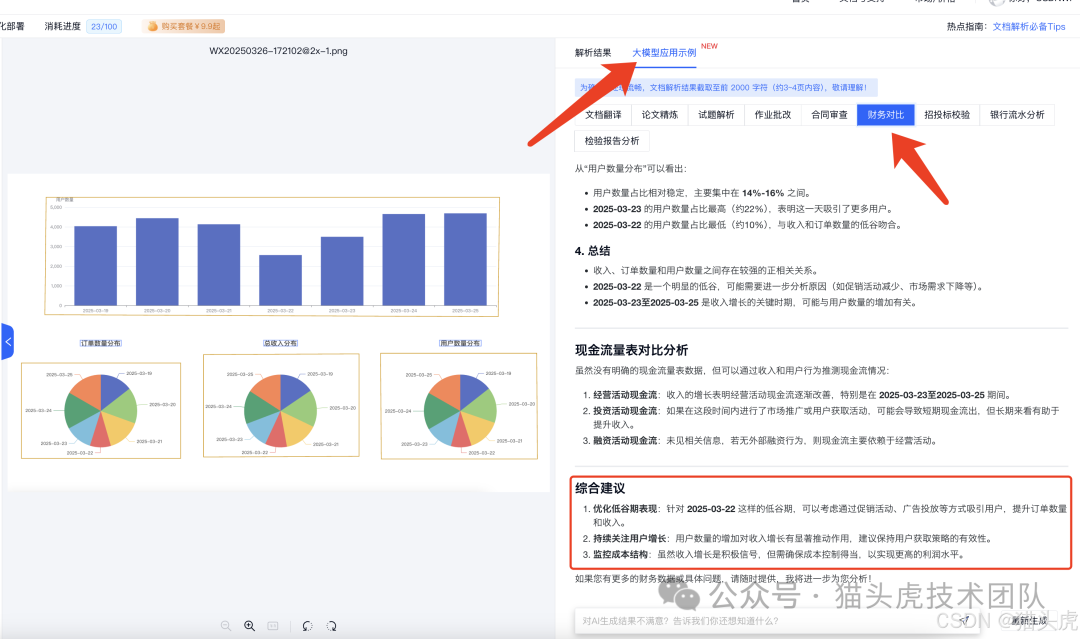Click the 综合建议 heading
1080x639 pixels.
(x=600, y=488)
